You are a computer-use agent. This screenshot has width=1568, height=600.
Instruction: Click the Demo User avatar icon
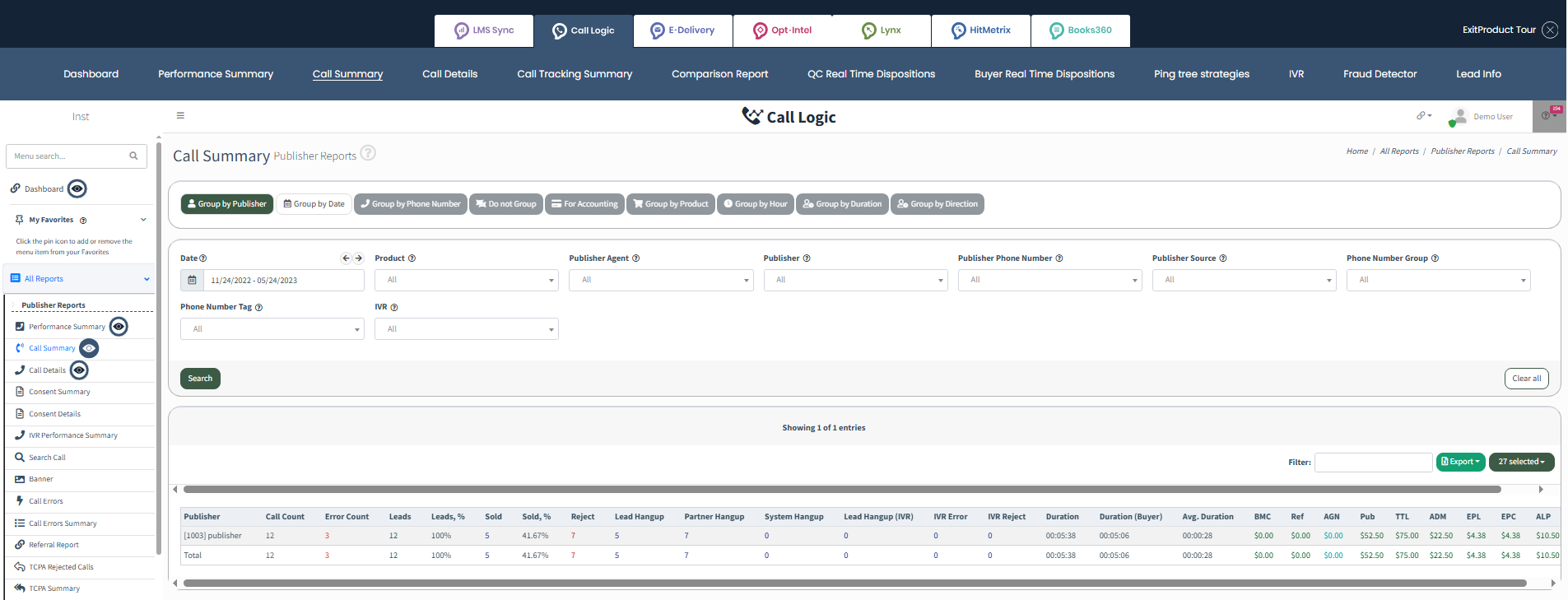[x=1459, y=117]
